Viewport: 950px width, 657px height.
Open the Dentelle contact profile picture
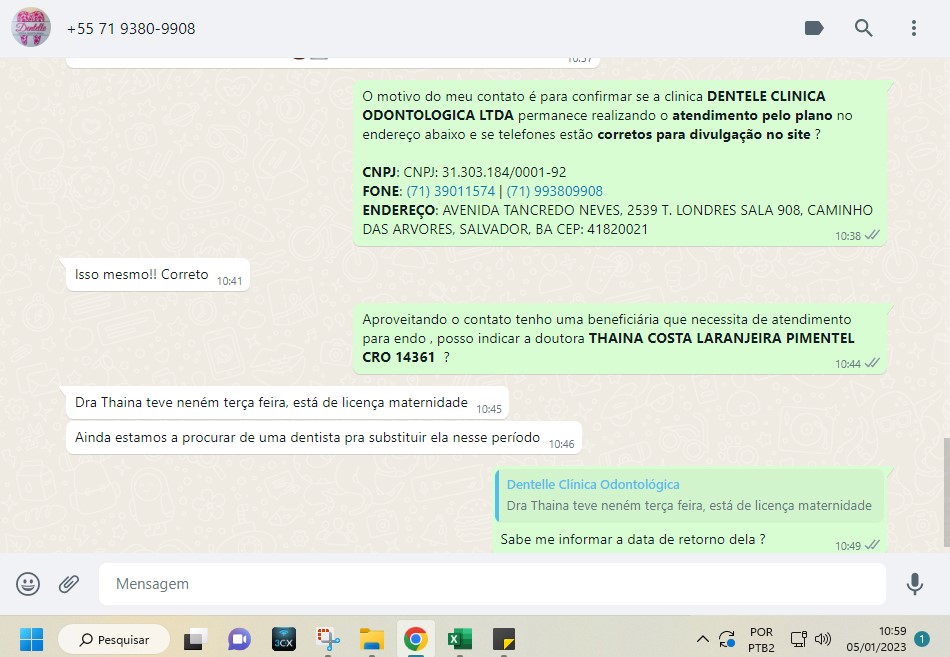click(31, 27)
